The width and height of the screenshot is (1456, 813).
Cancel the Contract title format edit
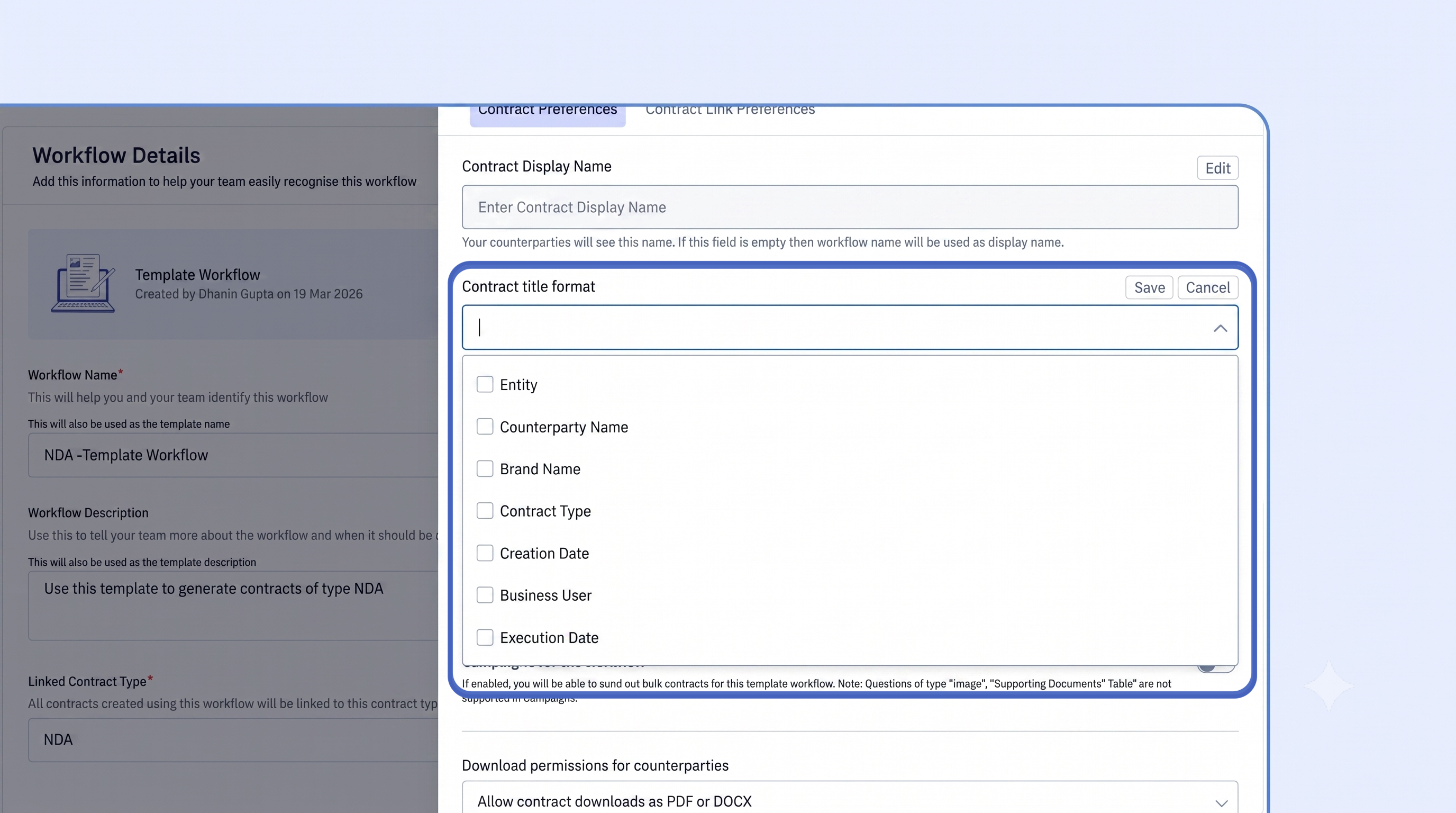point(1208,288)
